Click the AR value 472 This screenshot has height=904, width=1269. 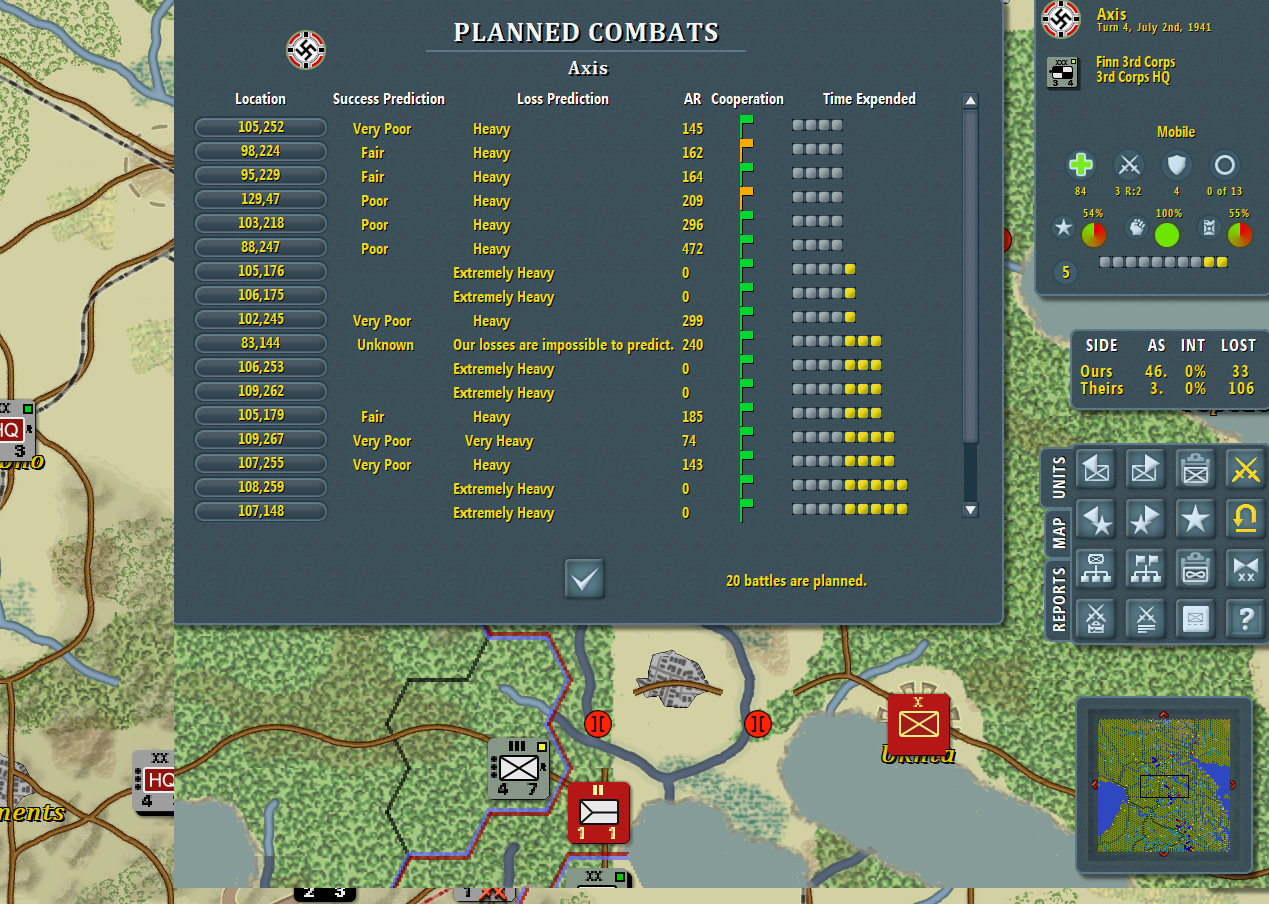[692, 248]
